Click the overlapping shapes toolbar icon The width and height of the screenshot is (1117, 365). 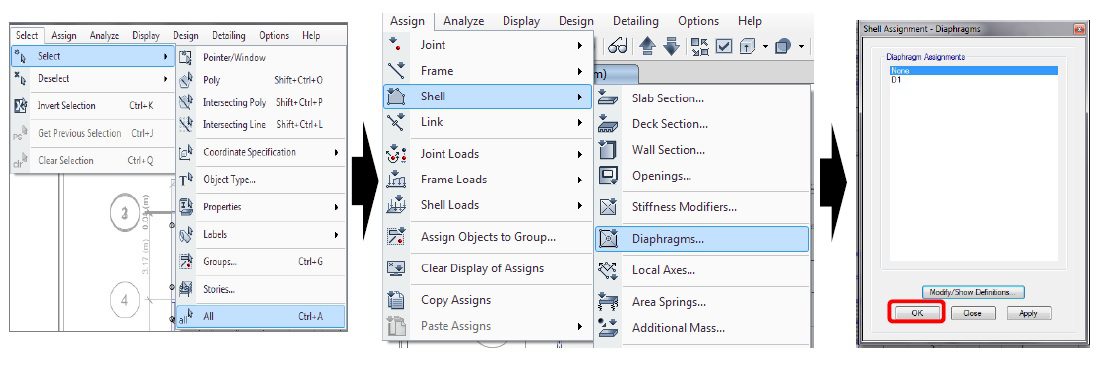coord(782,46)
